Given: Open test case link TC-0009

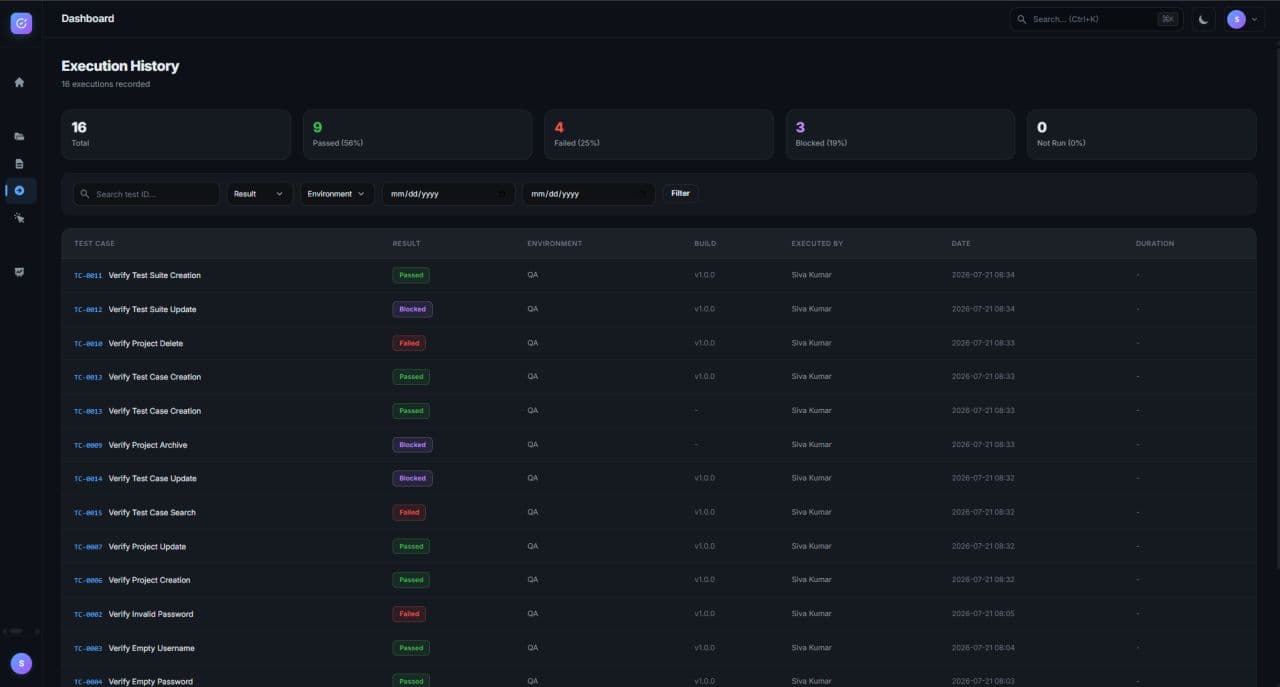Looking at the screenshot, I should [x=88, y=445].
